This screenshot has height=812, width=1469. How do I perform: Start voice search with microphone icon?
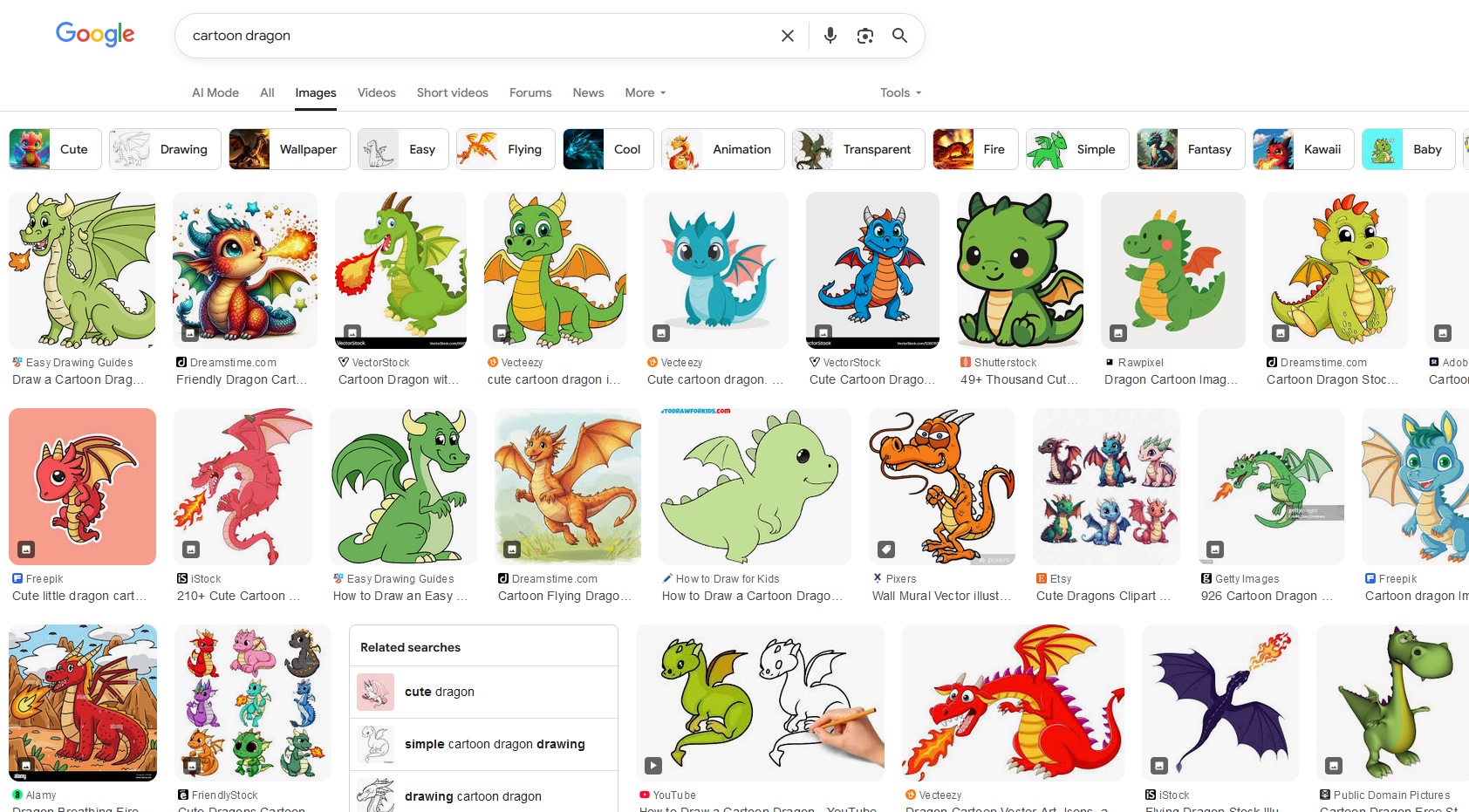pos(830,36)
